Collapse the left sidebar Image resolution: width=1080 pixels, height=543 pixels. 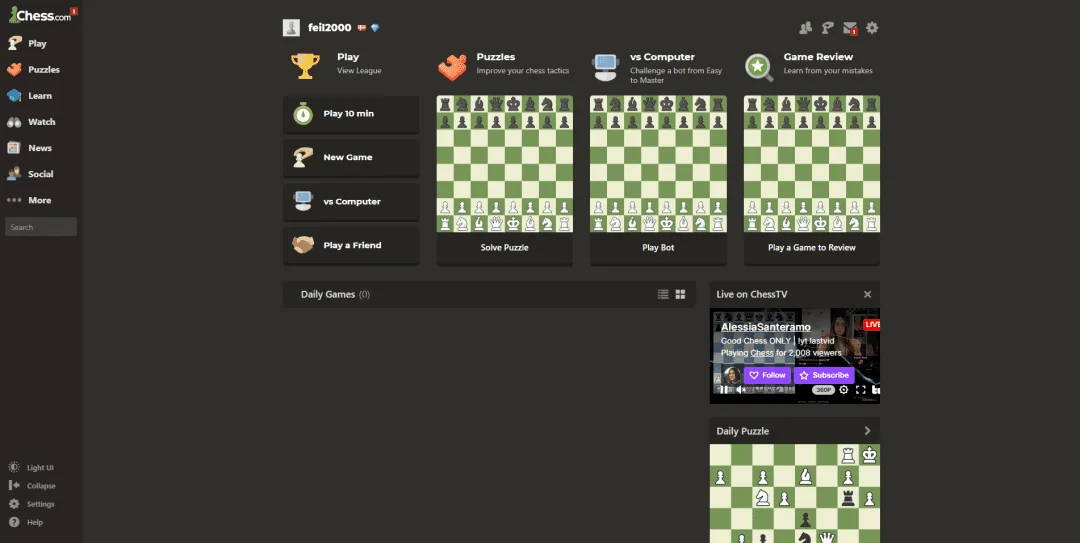[x=32, y=486]
